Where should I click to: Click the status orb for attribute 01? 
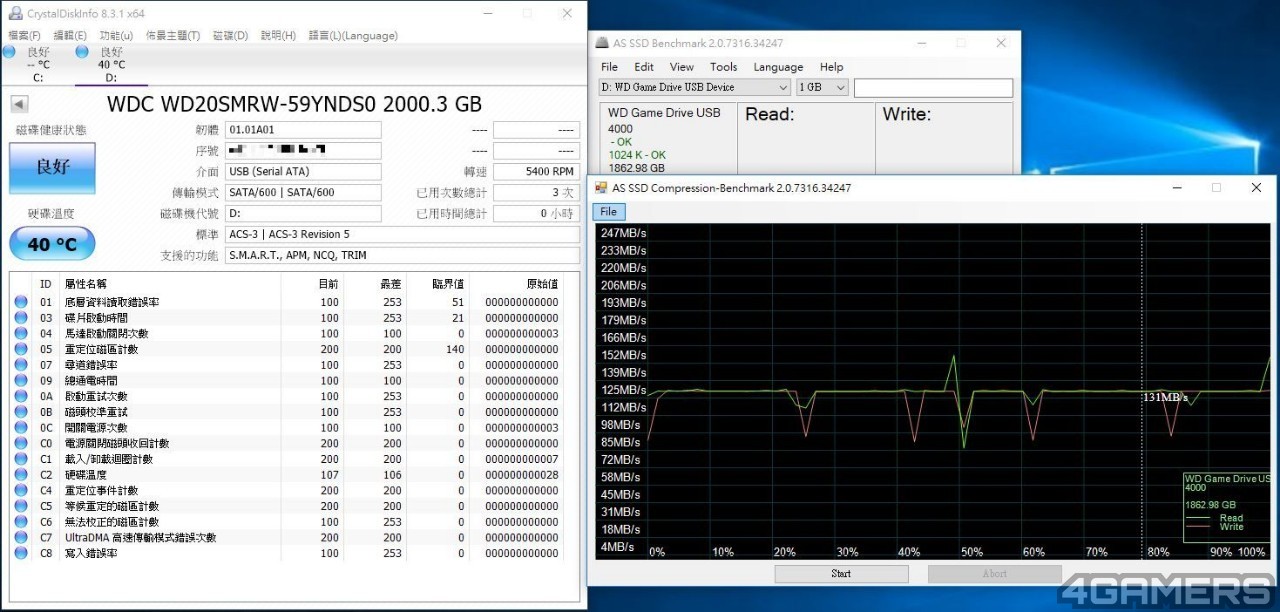coord(21,302)
